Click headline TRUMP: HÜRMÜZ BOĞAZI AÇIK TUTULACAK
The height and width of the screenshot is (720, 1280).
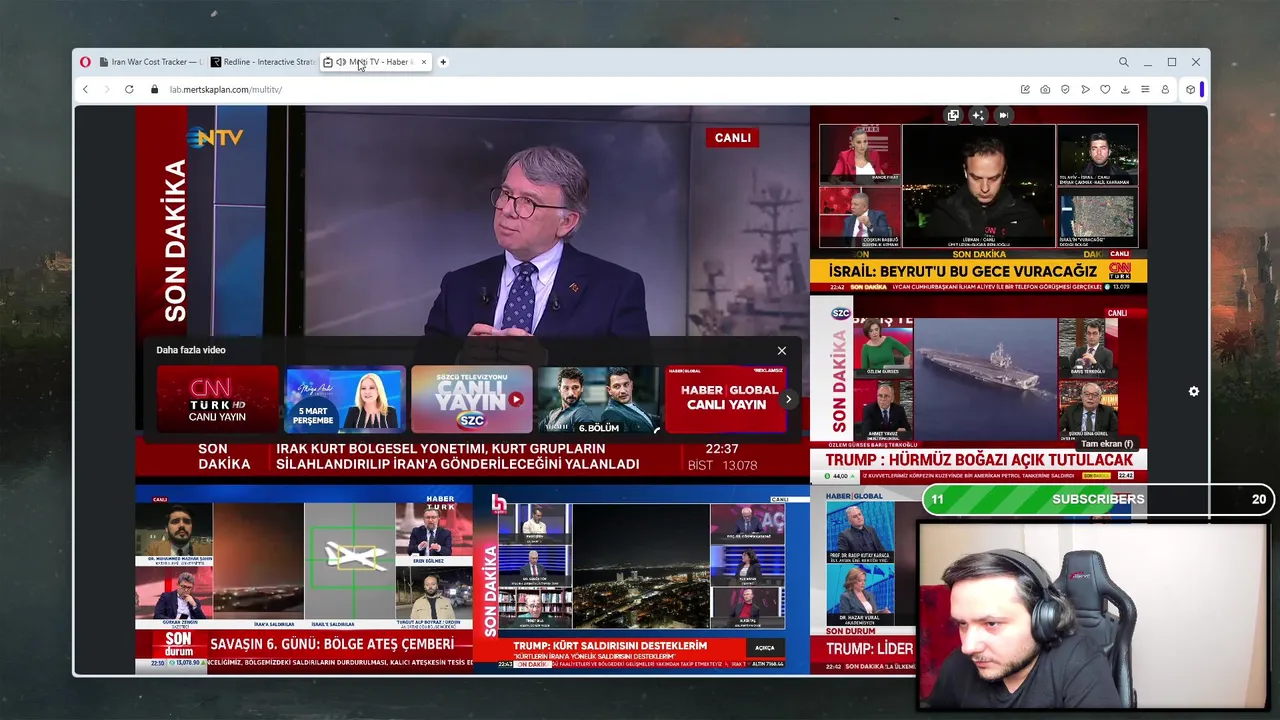pyautogui.click(x=979, y=460)
